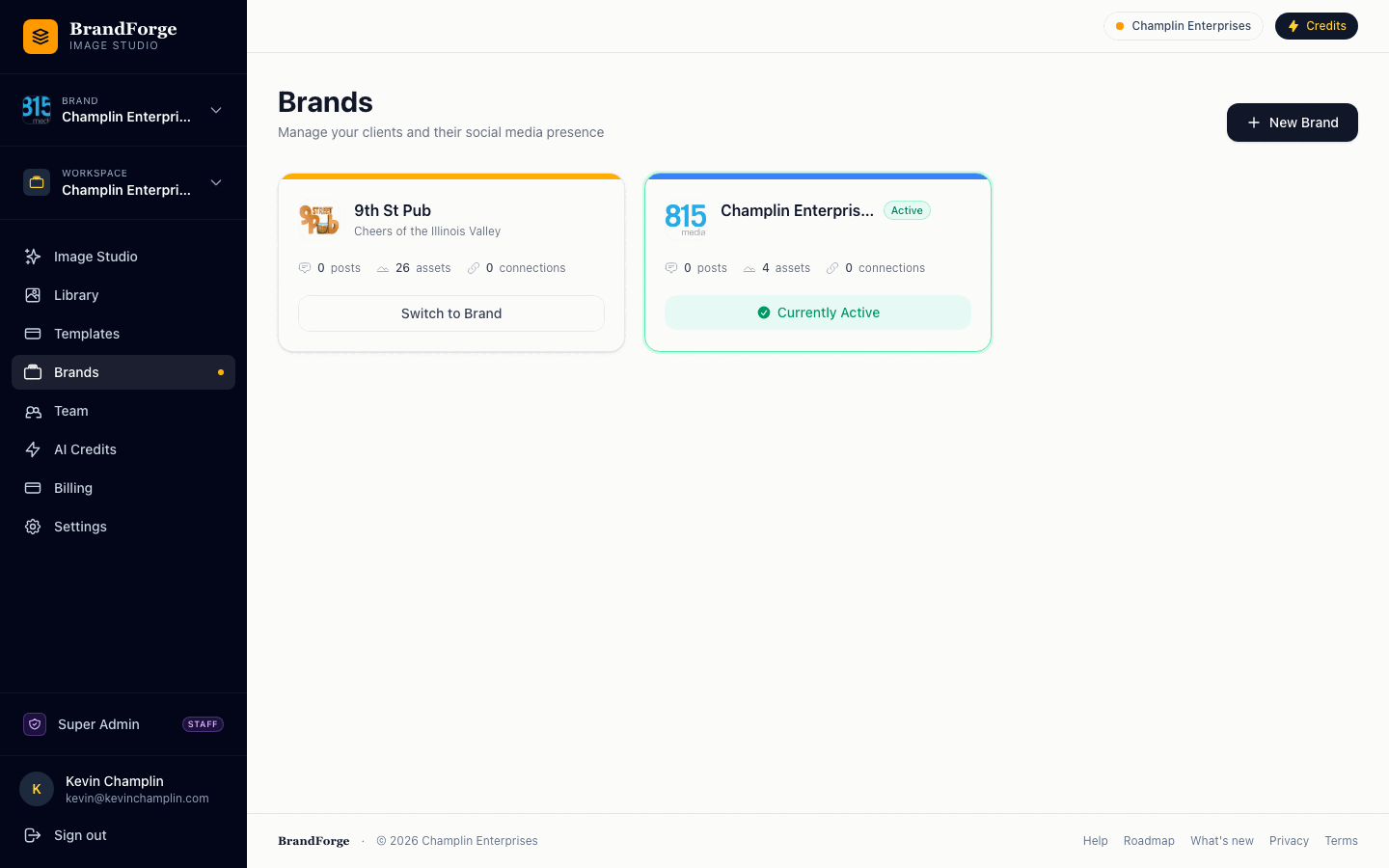Click the Image Studio sparkle icon
Image resolution: width=1389 pixels, height=868 pixels.
click(33, 257)
